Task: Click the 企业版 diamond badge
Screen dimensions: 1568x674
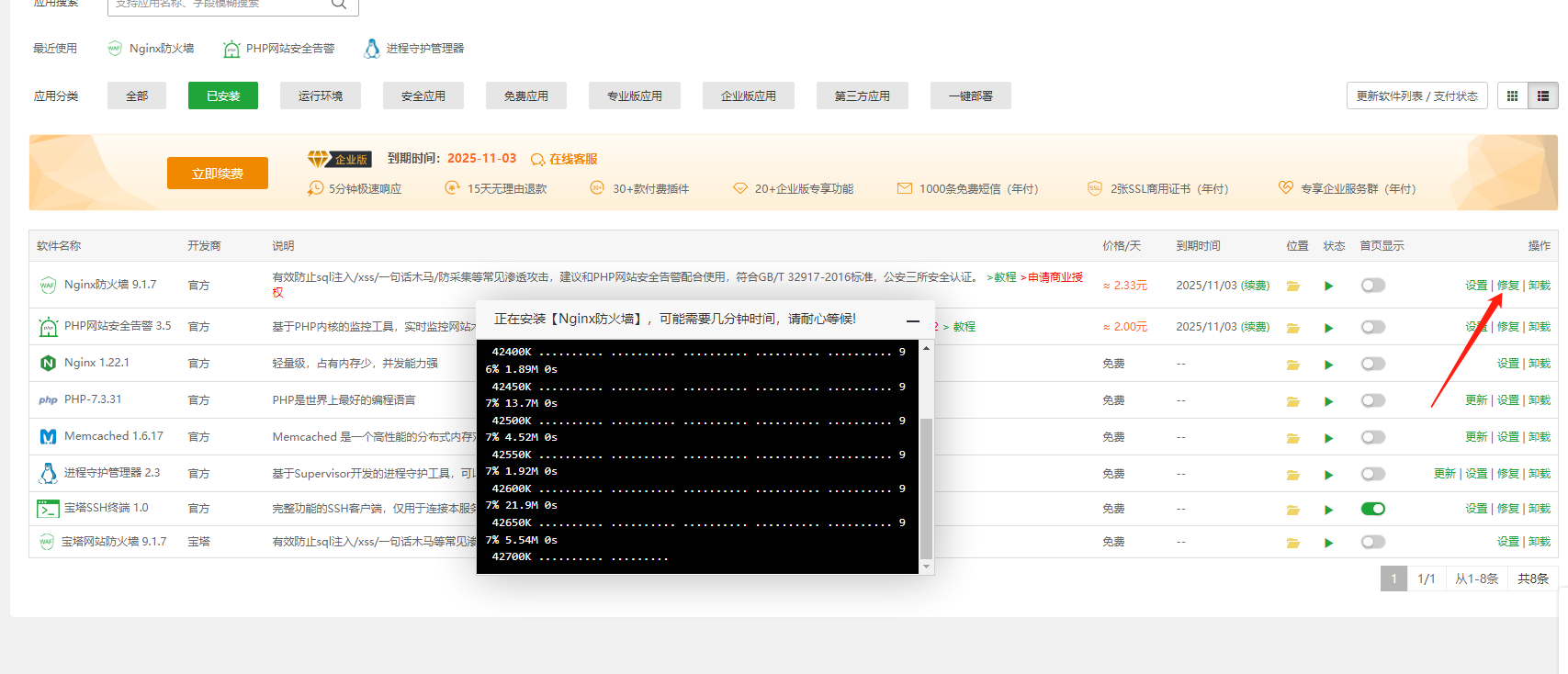Action: (x=339, y=159)
